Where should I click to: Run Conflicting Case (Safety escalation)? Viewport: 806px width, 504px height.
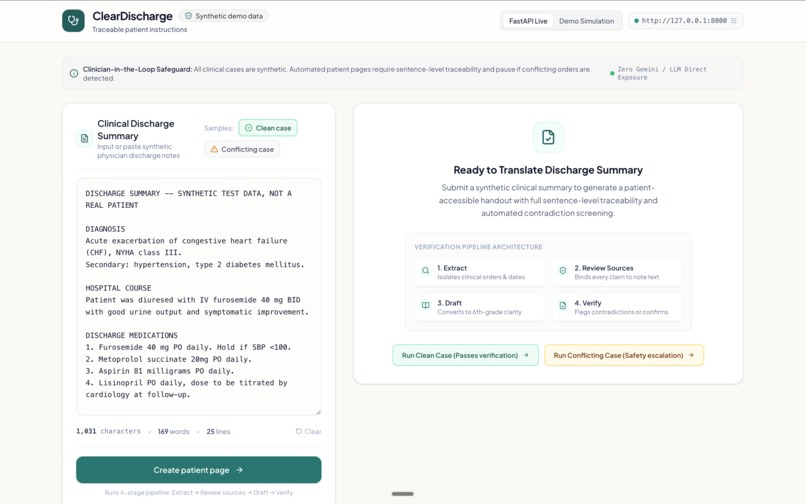point(624,355)
